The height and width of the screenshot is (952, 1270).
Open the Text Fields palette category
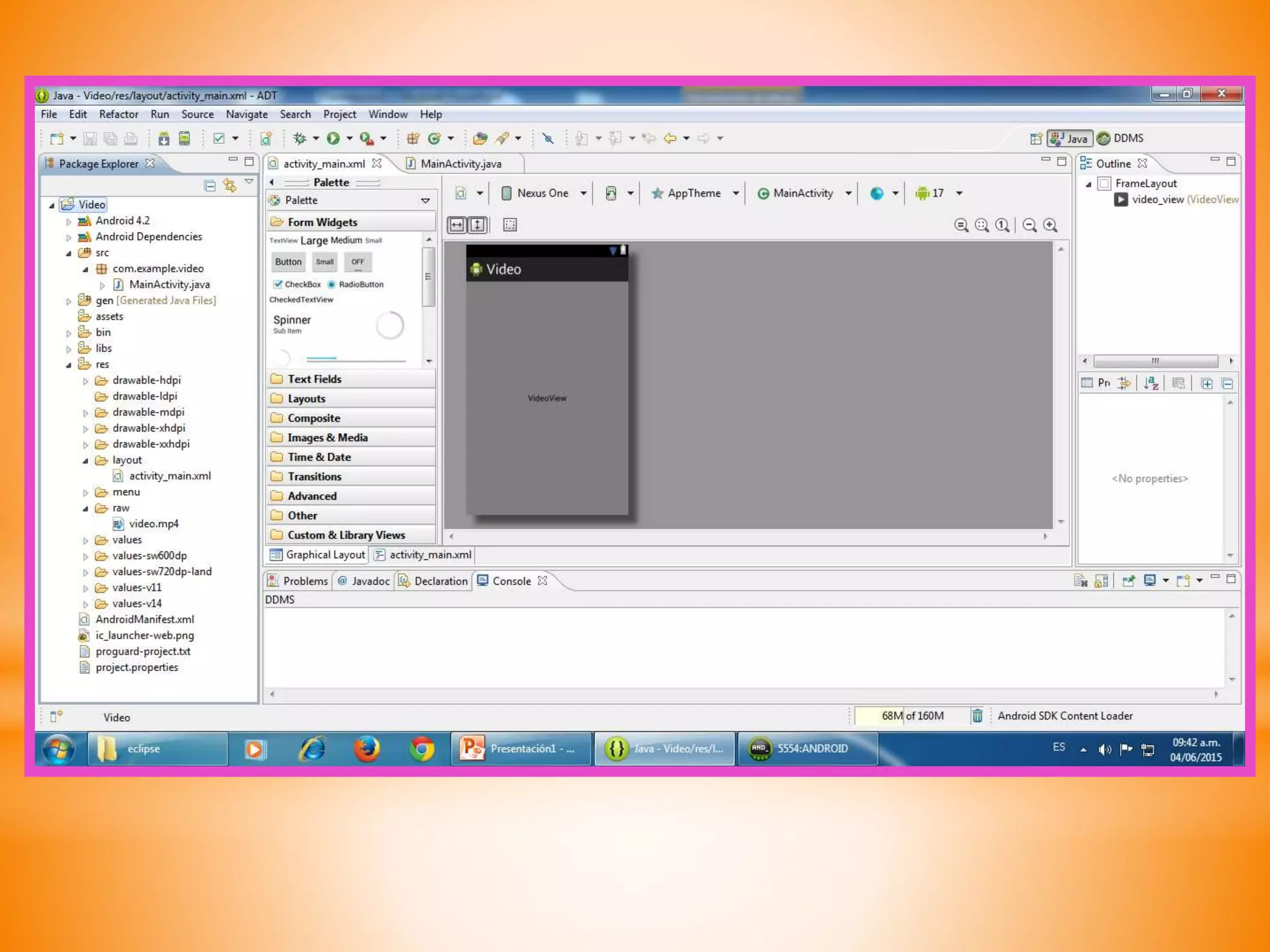point(314,379)
